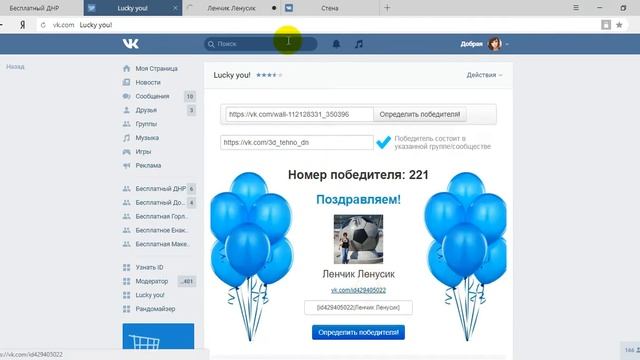Open Действия dropdown menu

coord(484,75)
